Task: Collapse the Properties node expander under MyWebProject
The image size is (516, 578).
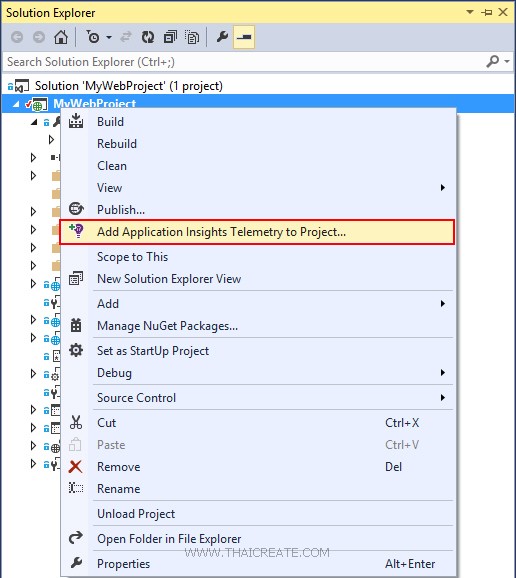Action: [x=34, y=122]
